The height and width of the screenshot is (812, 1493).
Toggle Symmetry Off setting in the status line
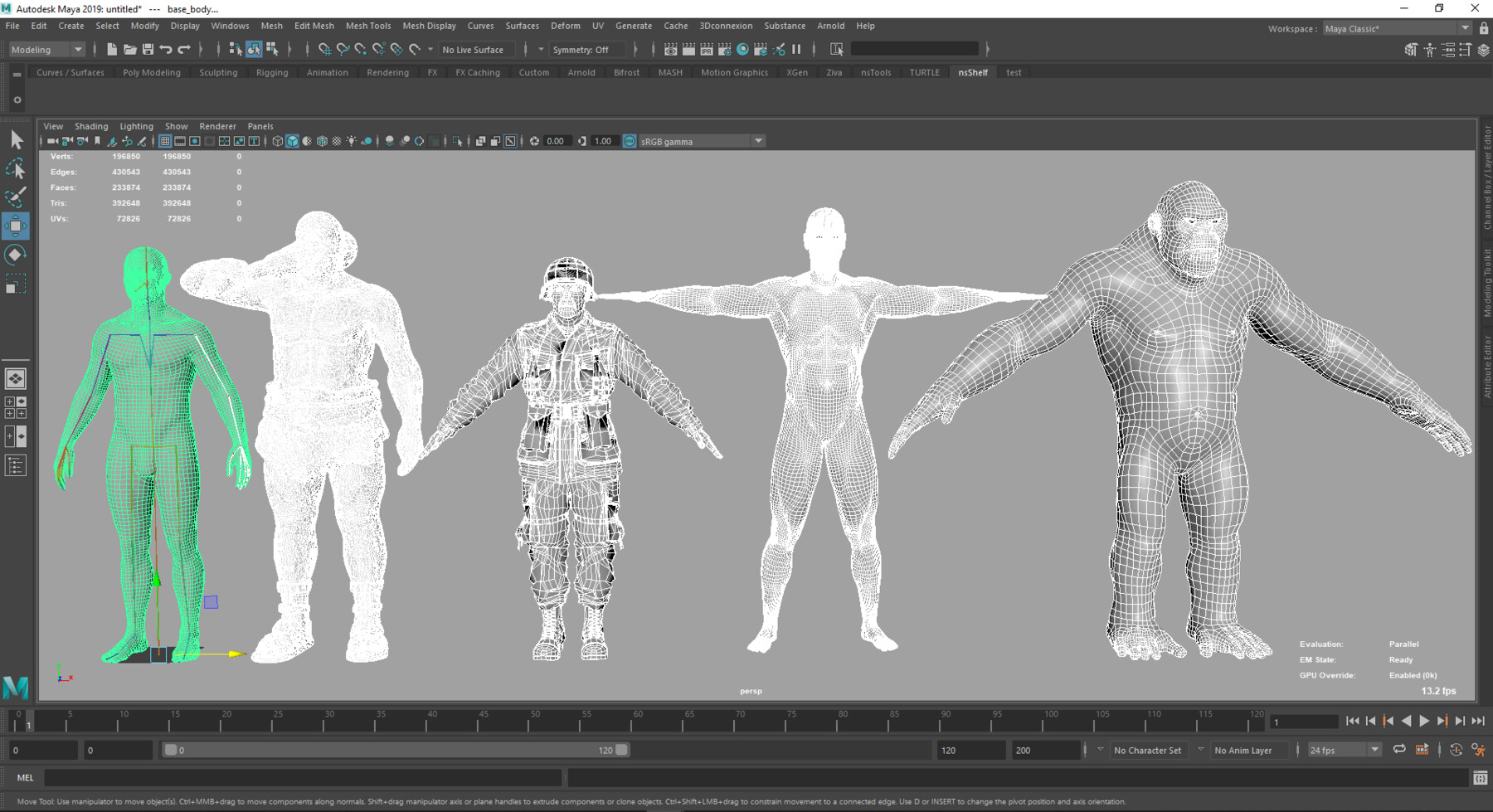coord(586,49)
